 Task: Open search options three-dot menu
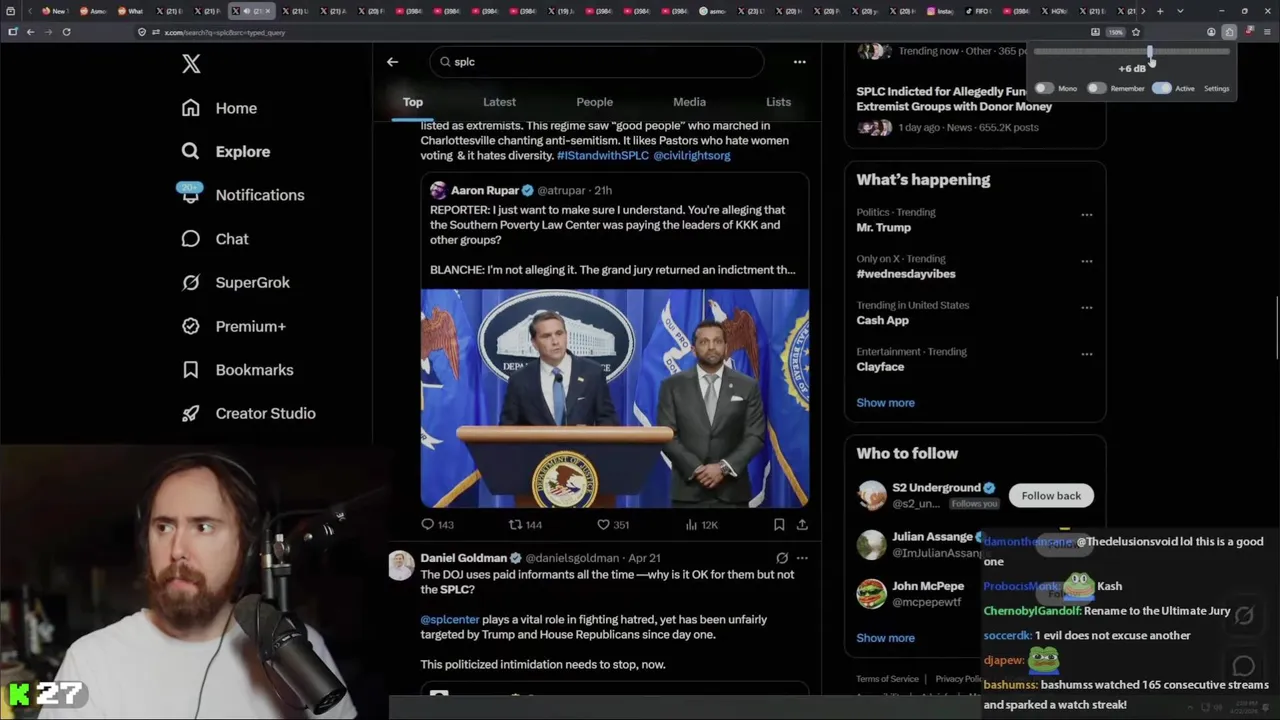click(x=799, y=62)
